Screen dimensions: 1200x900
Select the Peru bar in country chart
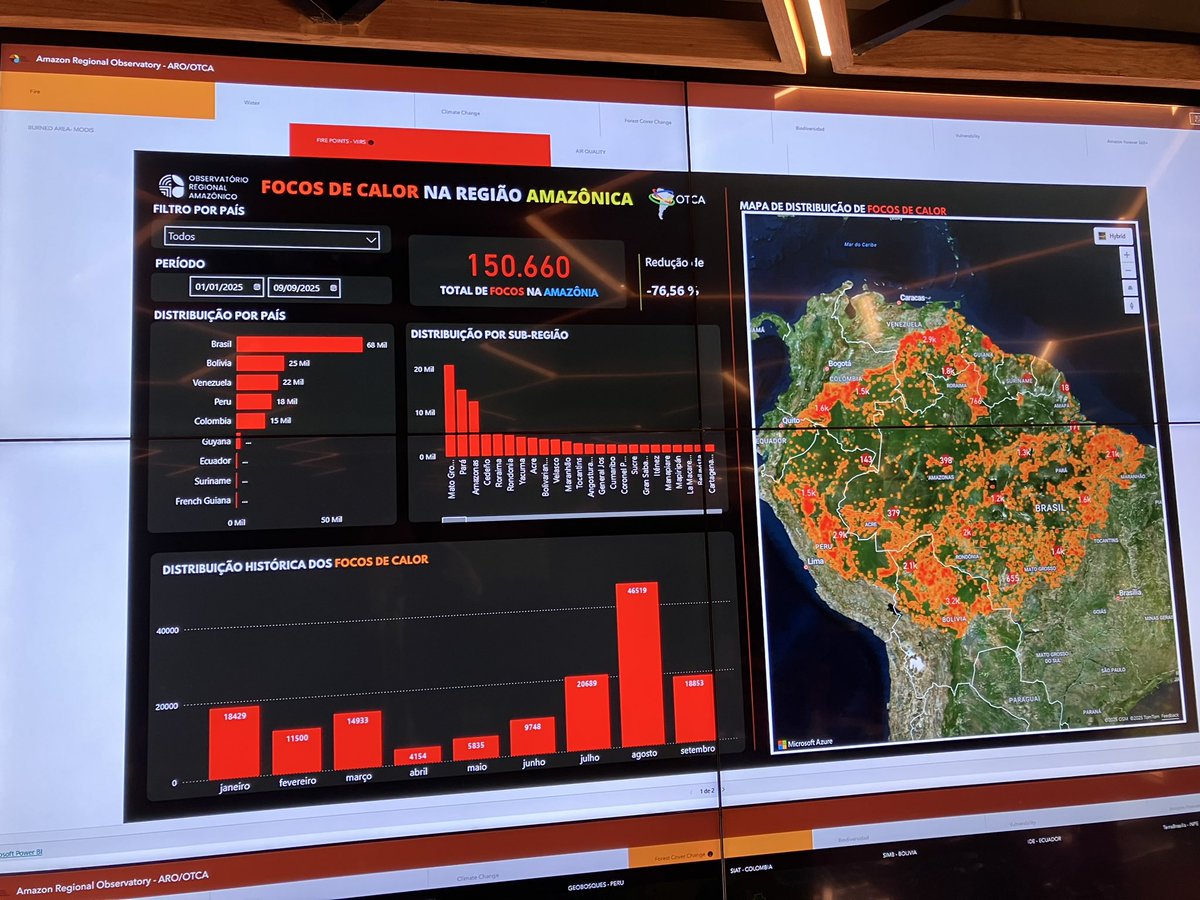pos(253,402)
